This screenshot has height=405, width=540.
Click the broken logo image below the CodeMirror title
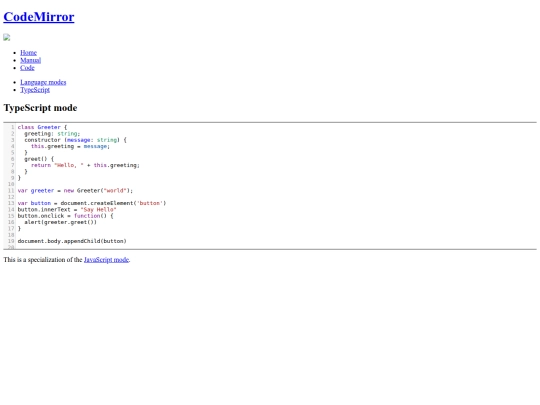click(x=7, y=37)
